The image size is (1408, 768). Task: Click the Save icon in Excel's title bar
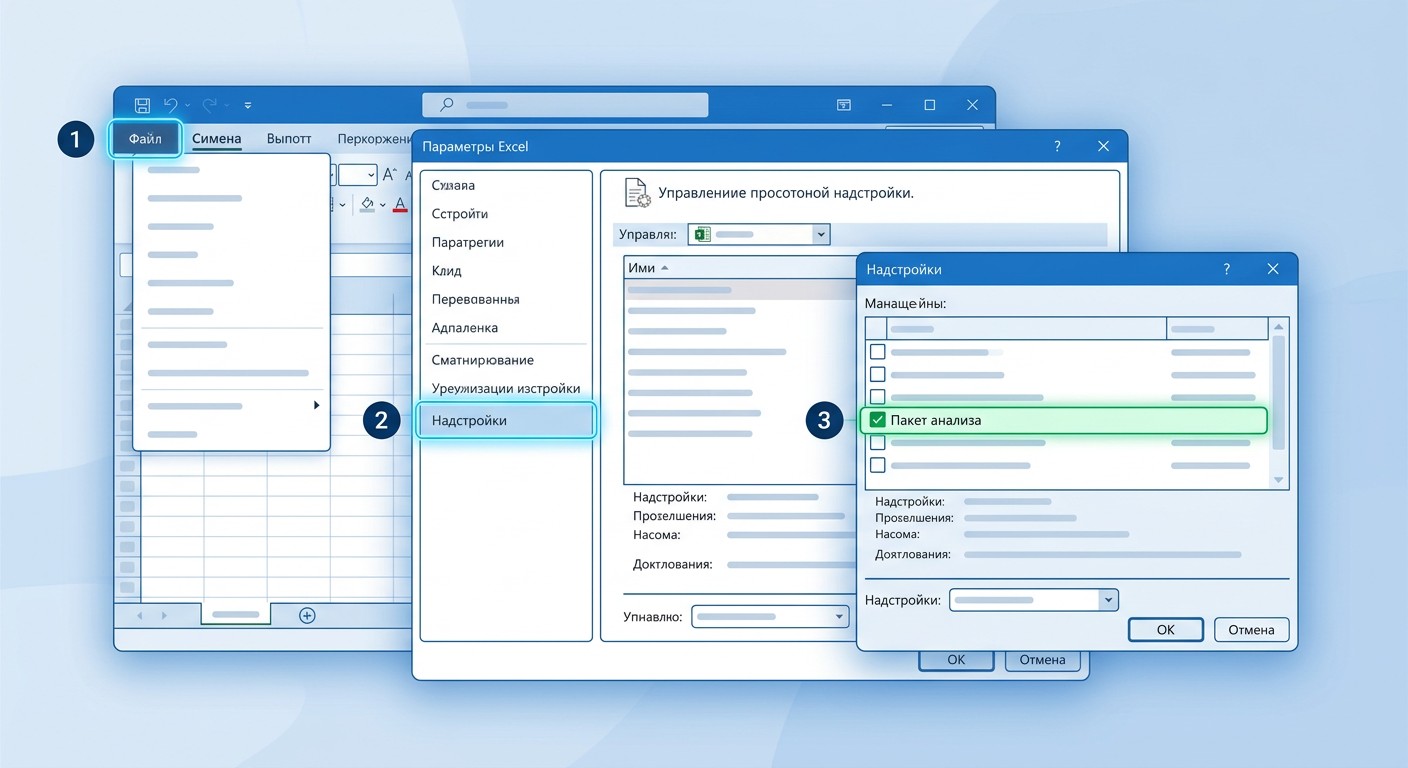142,105
